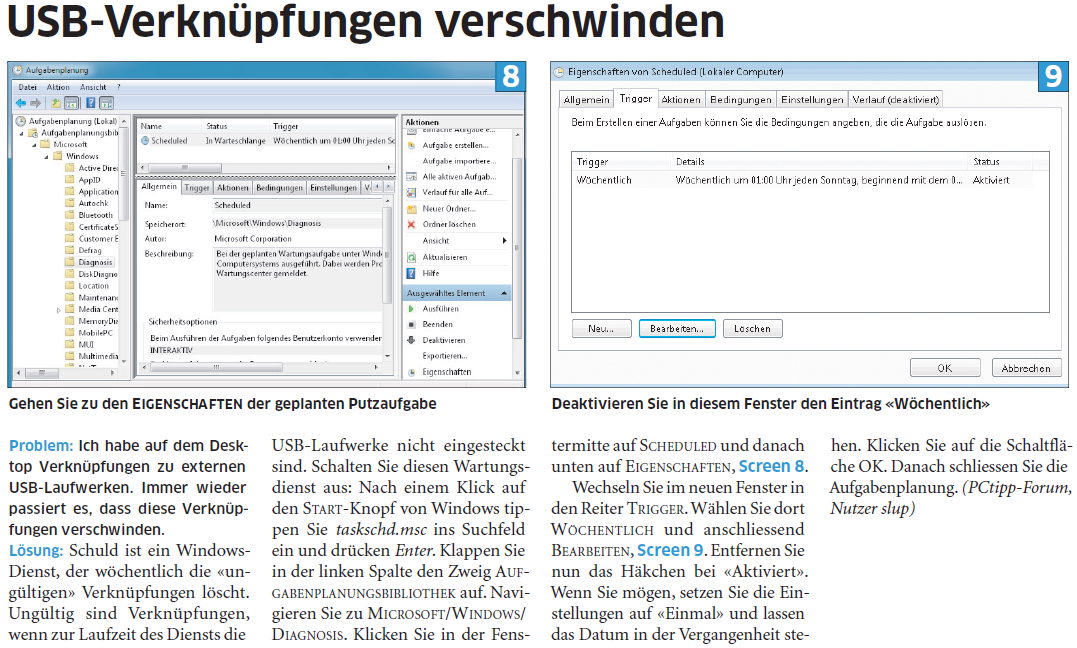Select the Scheduled task row in the task list
This screenshot has width=1077, height=648.
267,141
